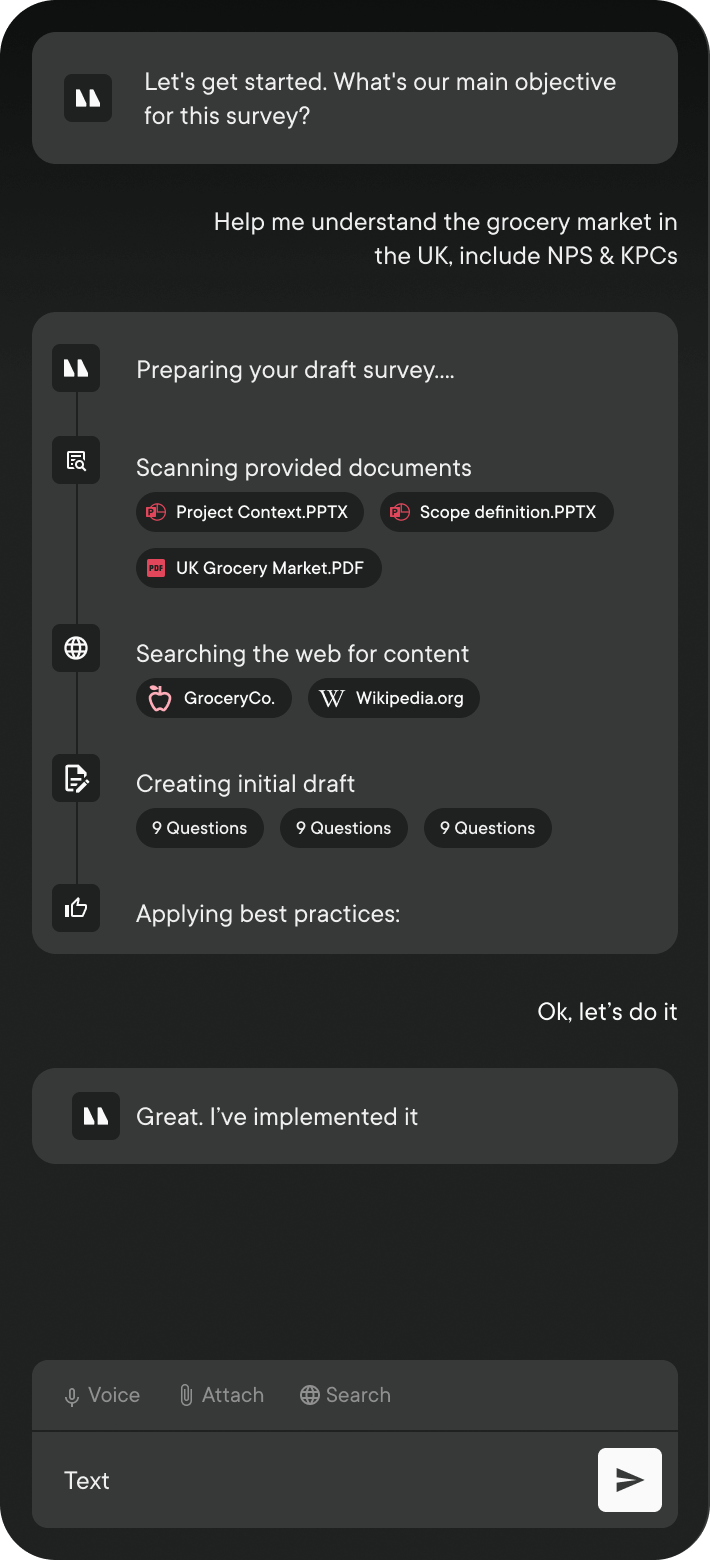This screenshot has height=1560, width=710.
Task: Click the document scan step icon
Action: coord(76,460)
